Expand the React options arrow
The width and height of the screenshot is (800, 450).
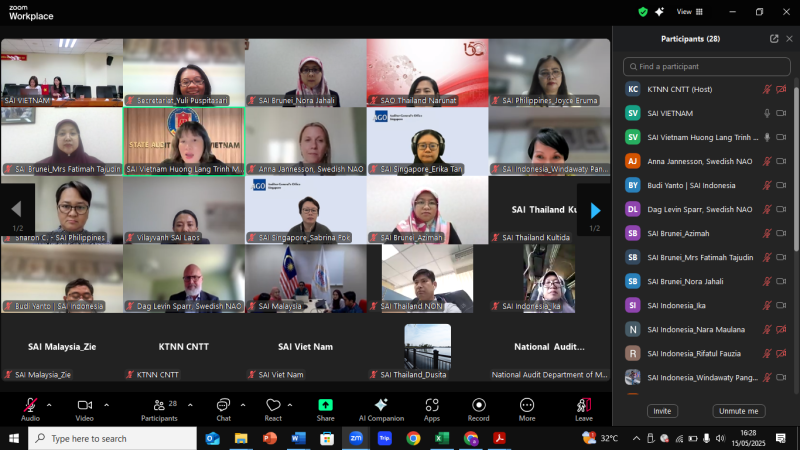pyautogui.click(x=290, y=403)
